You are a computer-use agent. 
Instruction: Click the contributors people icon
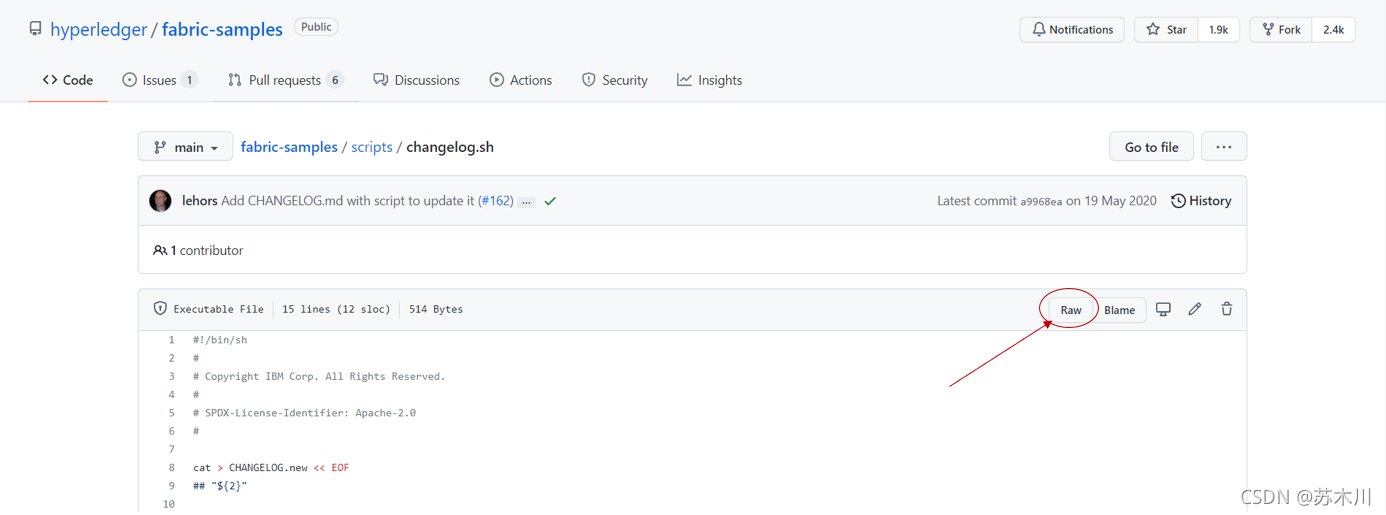click(159, 250)
